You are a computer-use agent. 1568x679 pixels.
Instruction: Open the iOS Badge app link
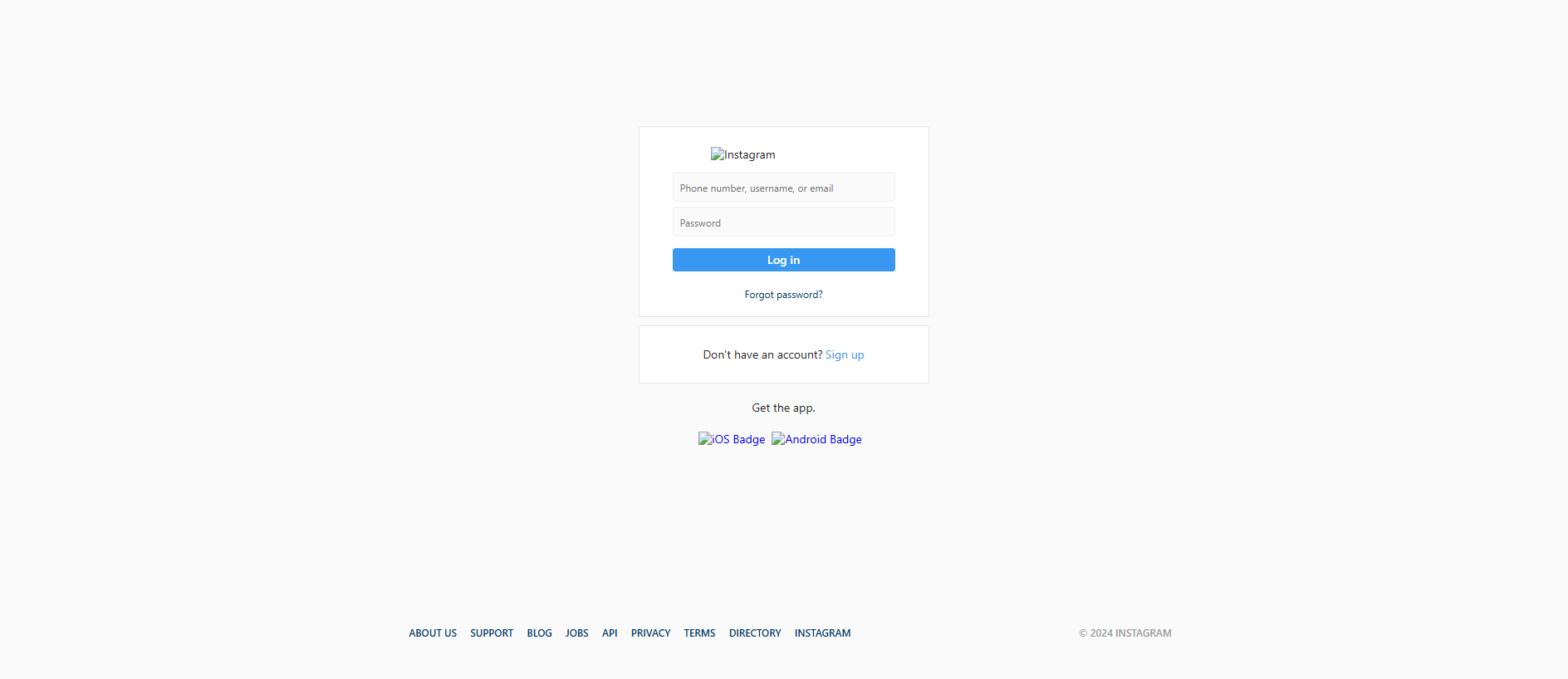coord(732,439)
